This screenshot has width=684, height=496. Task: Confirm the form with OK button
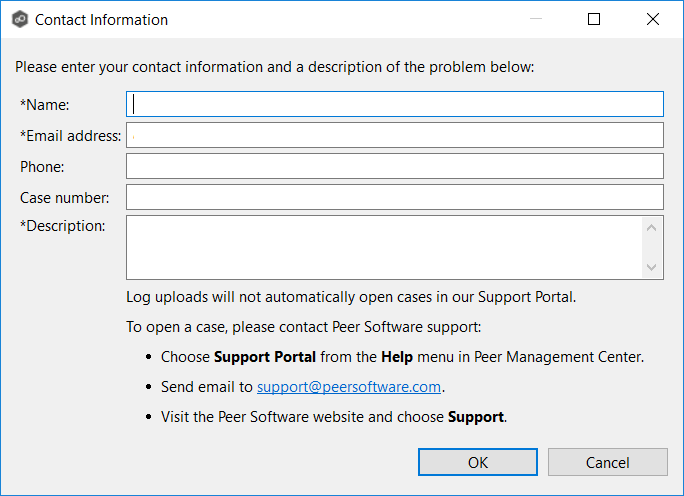(x=478, y=462)
